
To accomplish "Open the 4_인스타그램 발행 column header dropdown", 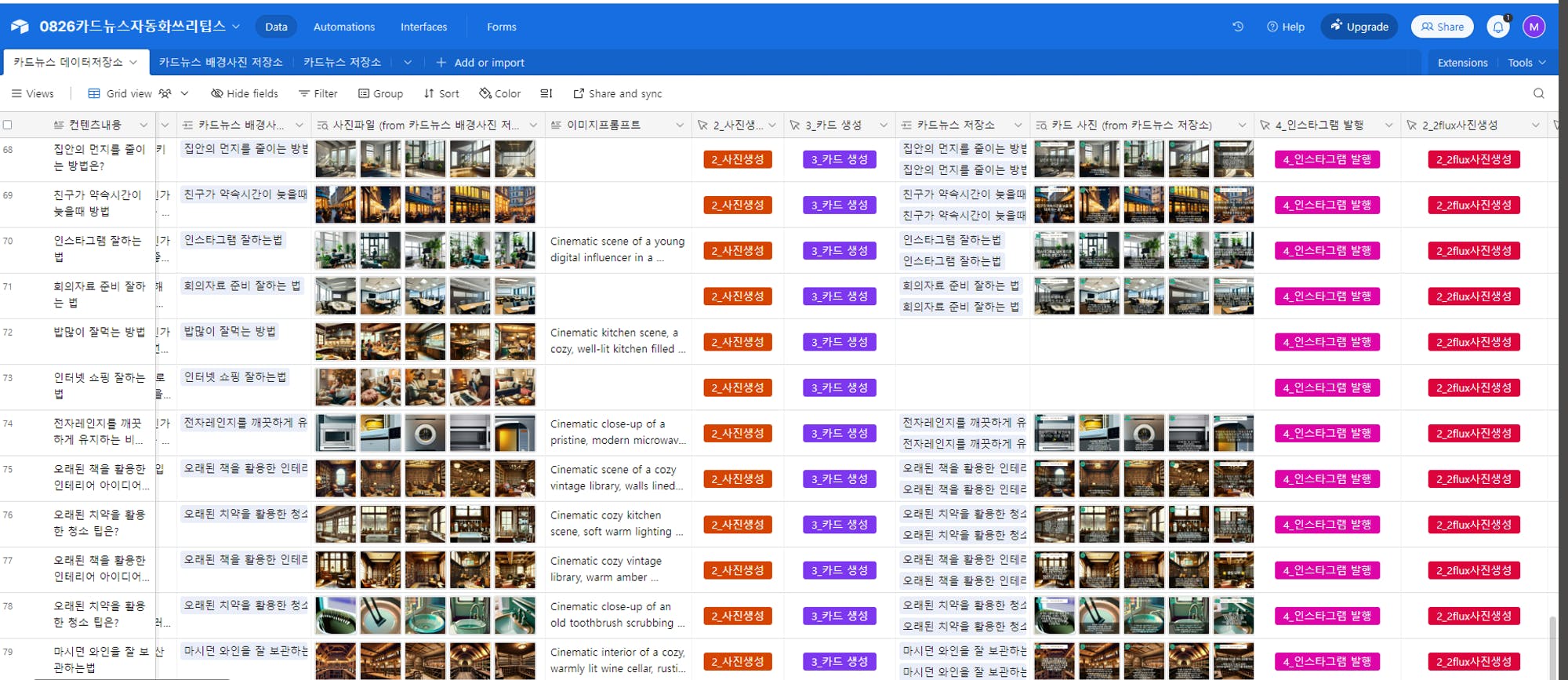I will click(x=1388, y=125).
